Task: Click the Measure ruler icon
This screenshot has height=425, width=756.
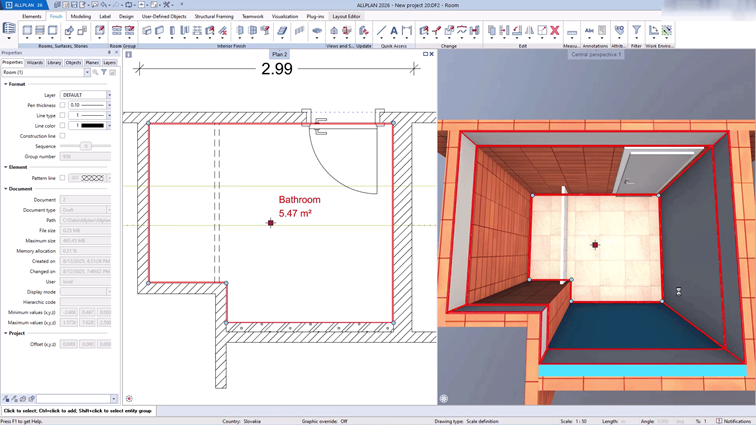Action: click(x=571, y=31)
